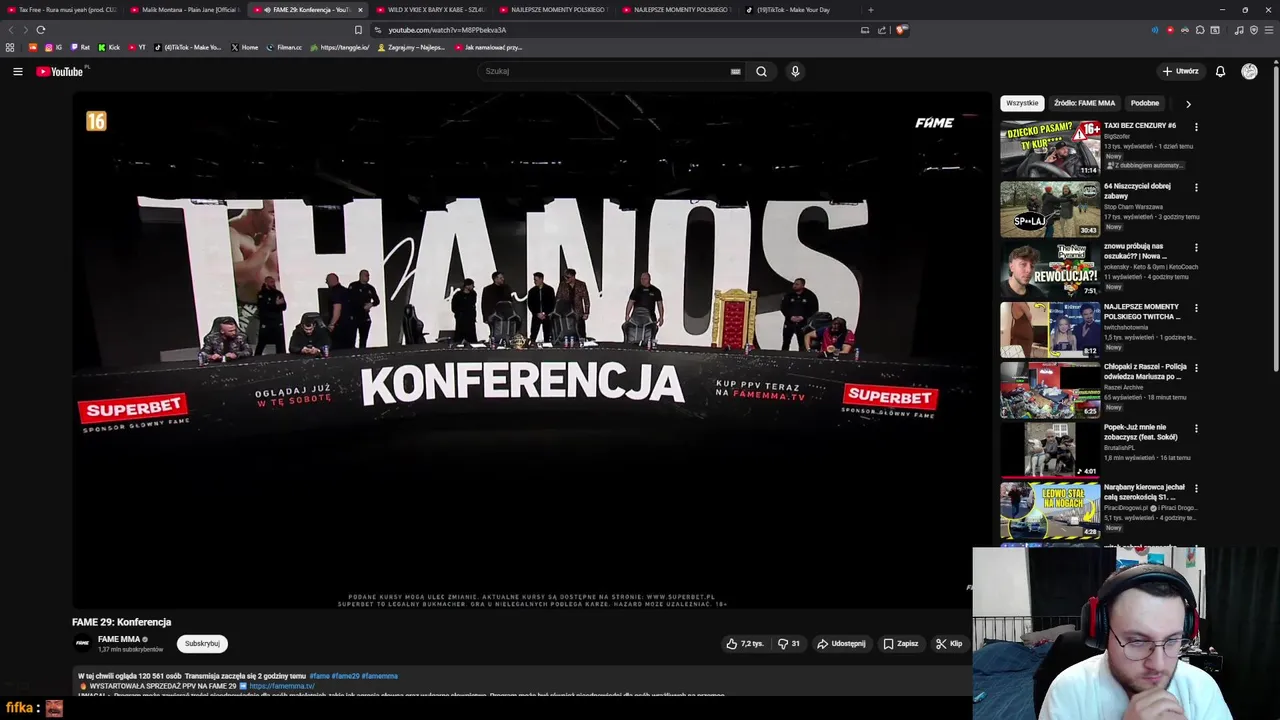Open 64 Niszczyciel dobrej zabawy thumbnail
The height and width of the screenshot is (720, 1280).
[x=1050, y=208]
